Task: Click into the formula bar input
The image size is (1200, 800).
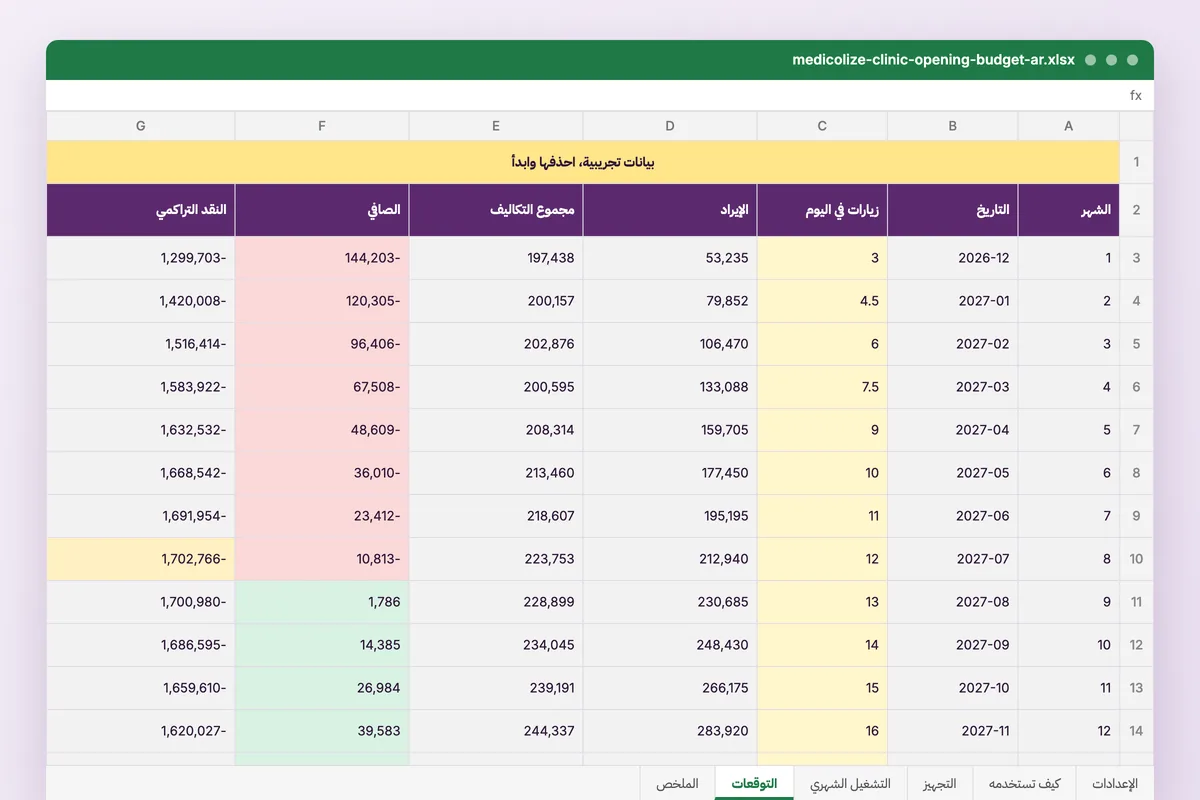Action: tap(585, 96)
